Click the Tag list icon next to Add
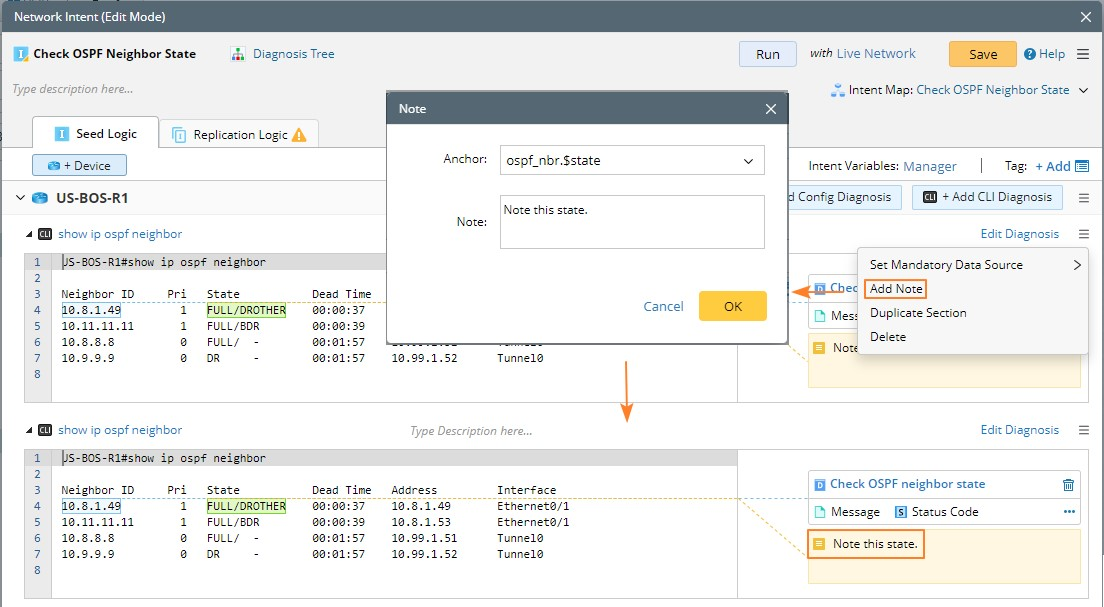This screenshot has width=1104, height=607. point(1081,166)
